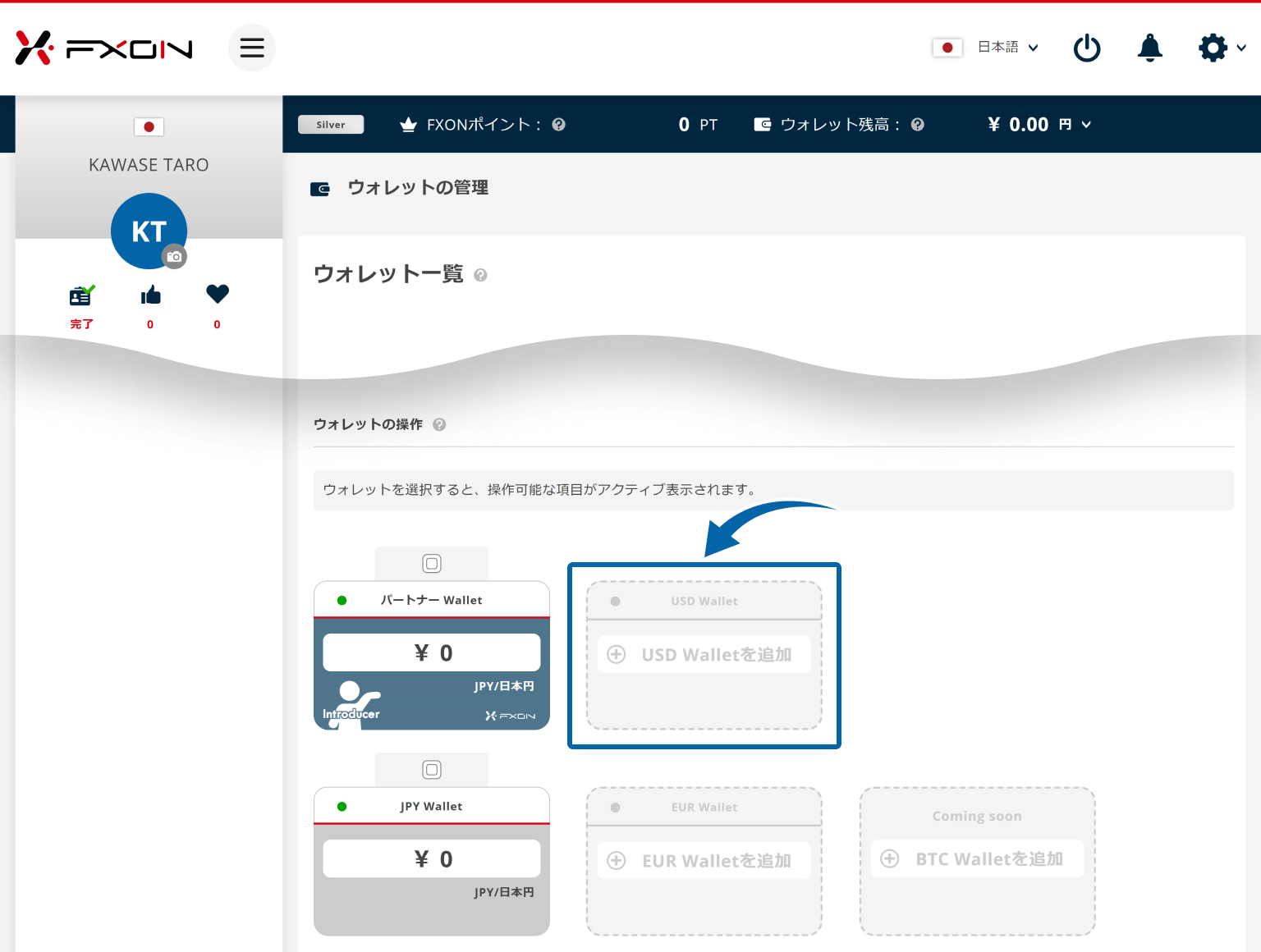
Task: Click the FXON points crown icon
Action: [408, 125]
